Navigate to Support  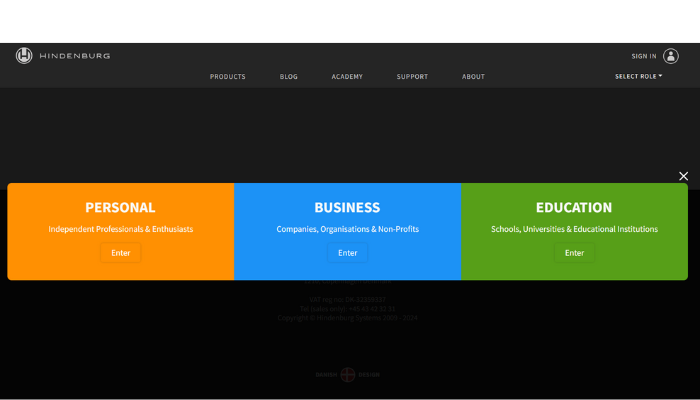[x=412, y=77]
